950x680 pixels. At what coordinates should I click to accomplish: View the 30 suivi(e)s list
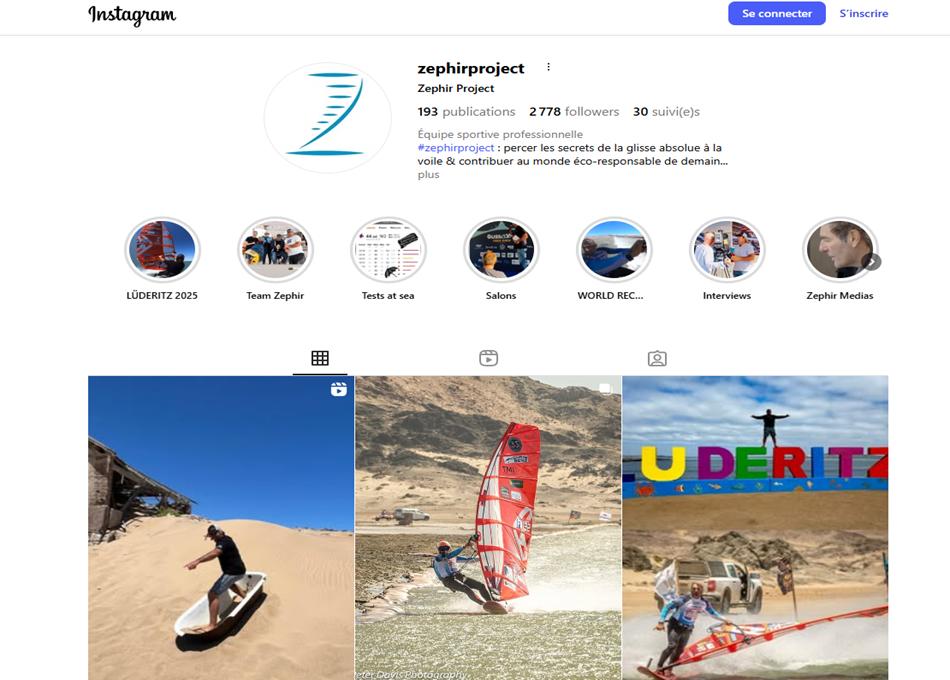click(x=666, y=112)
